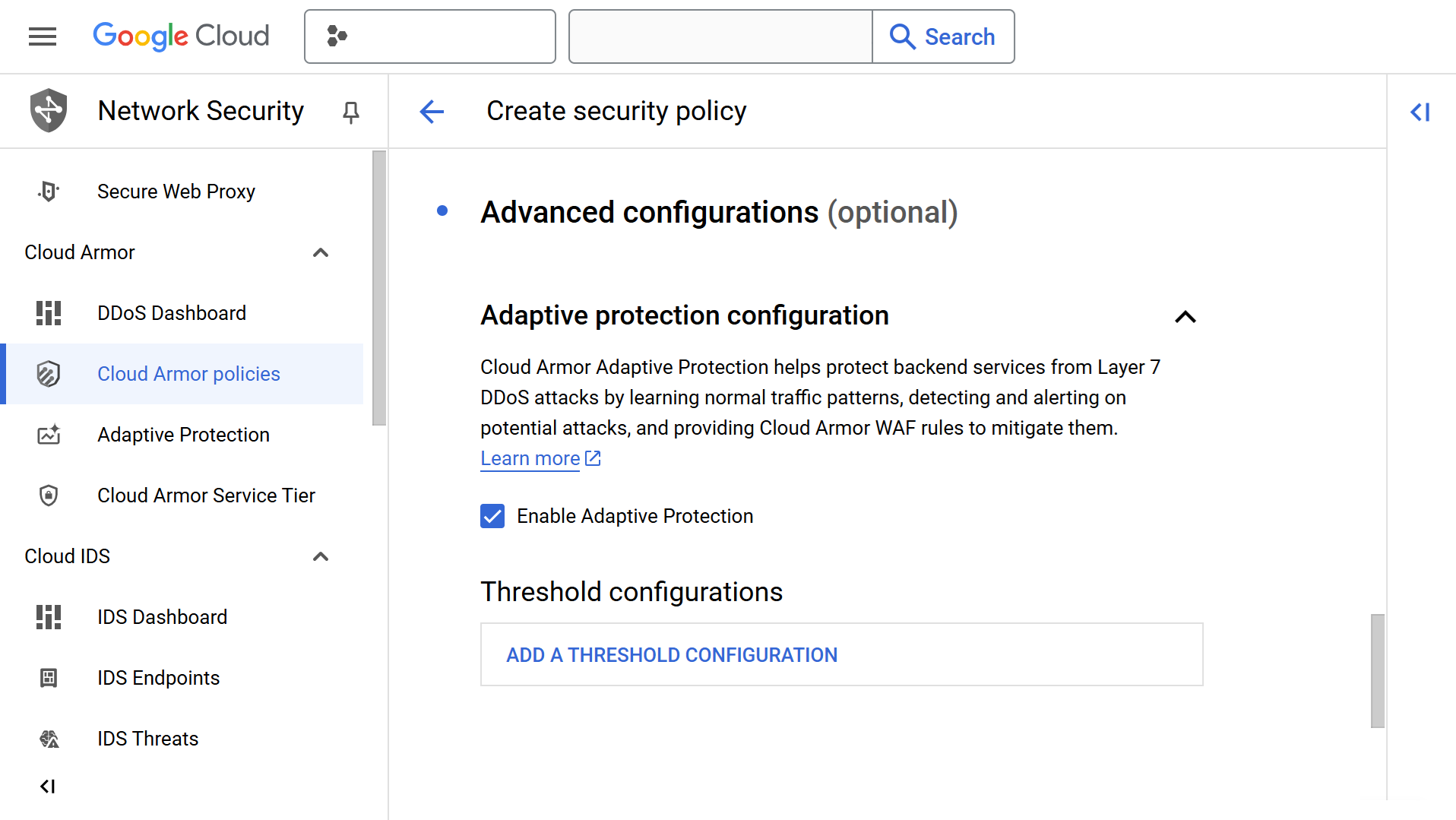This screenshot has height=820, width=1456.
Task: Select Cloud Armor Service Tier menu item
Action: pos(206,495)
